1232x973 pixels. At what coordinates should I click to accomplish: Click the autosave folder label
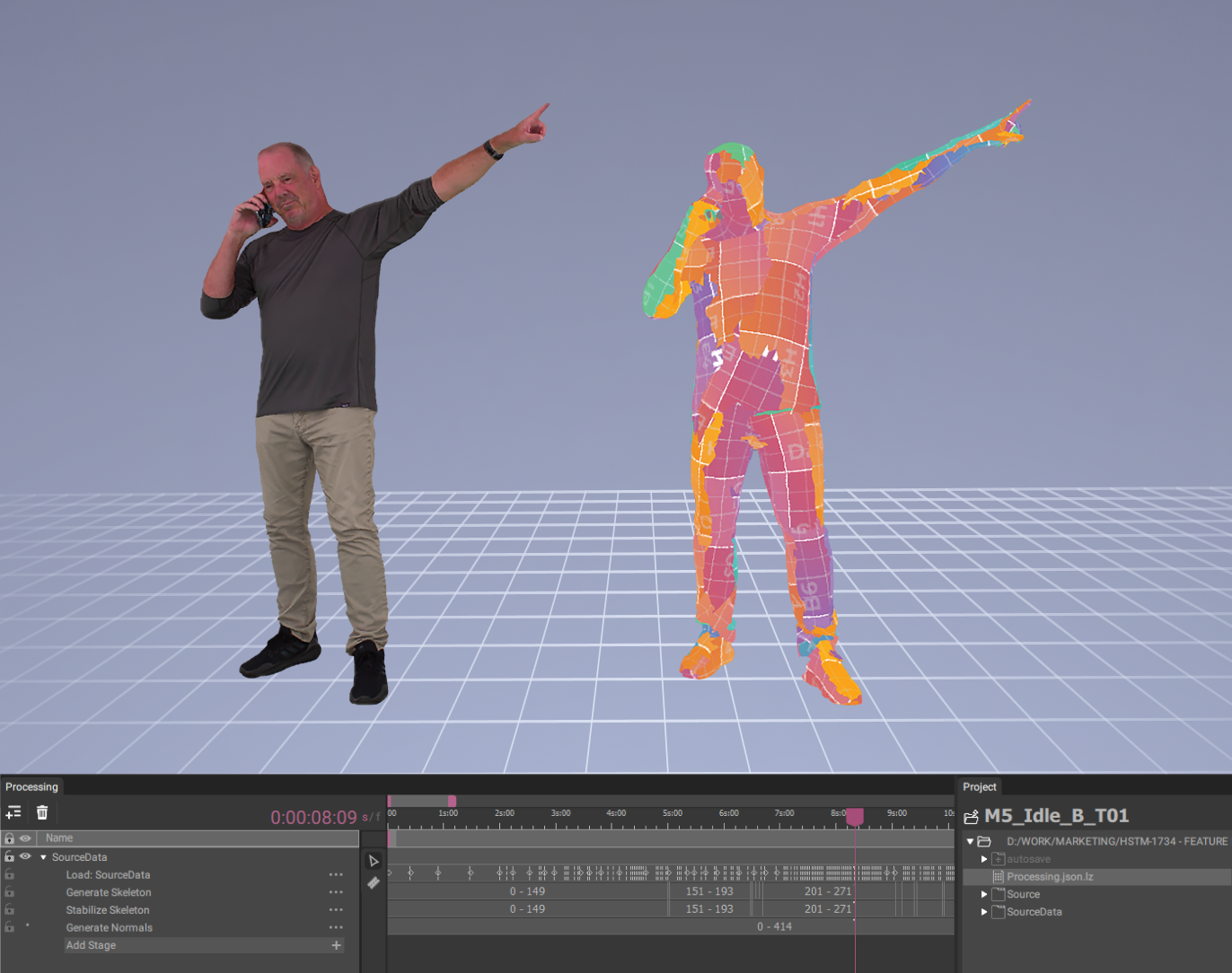[x=1028, y=859]
